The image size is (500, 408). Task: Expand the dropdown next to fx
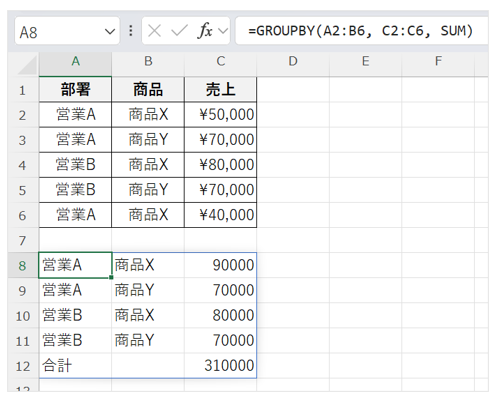[x=223, y=31]
